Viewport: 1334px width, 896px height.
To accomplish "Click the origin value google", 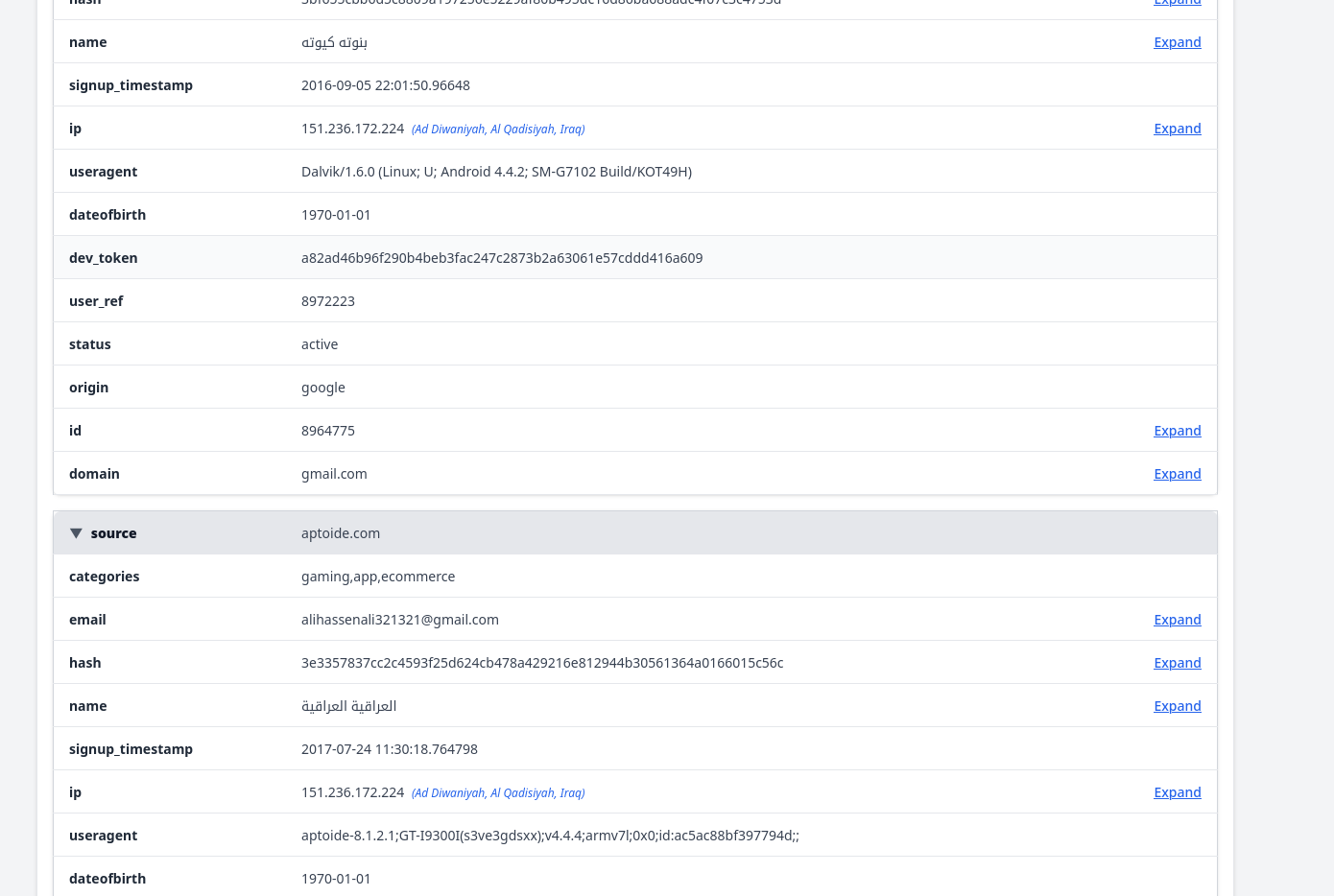I will click(323, 388).
